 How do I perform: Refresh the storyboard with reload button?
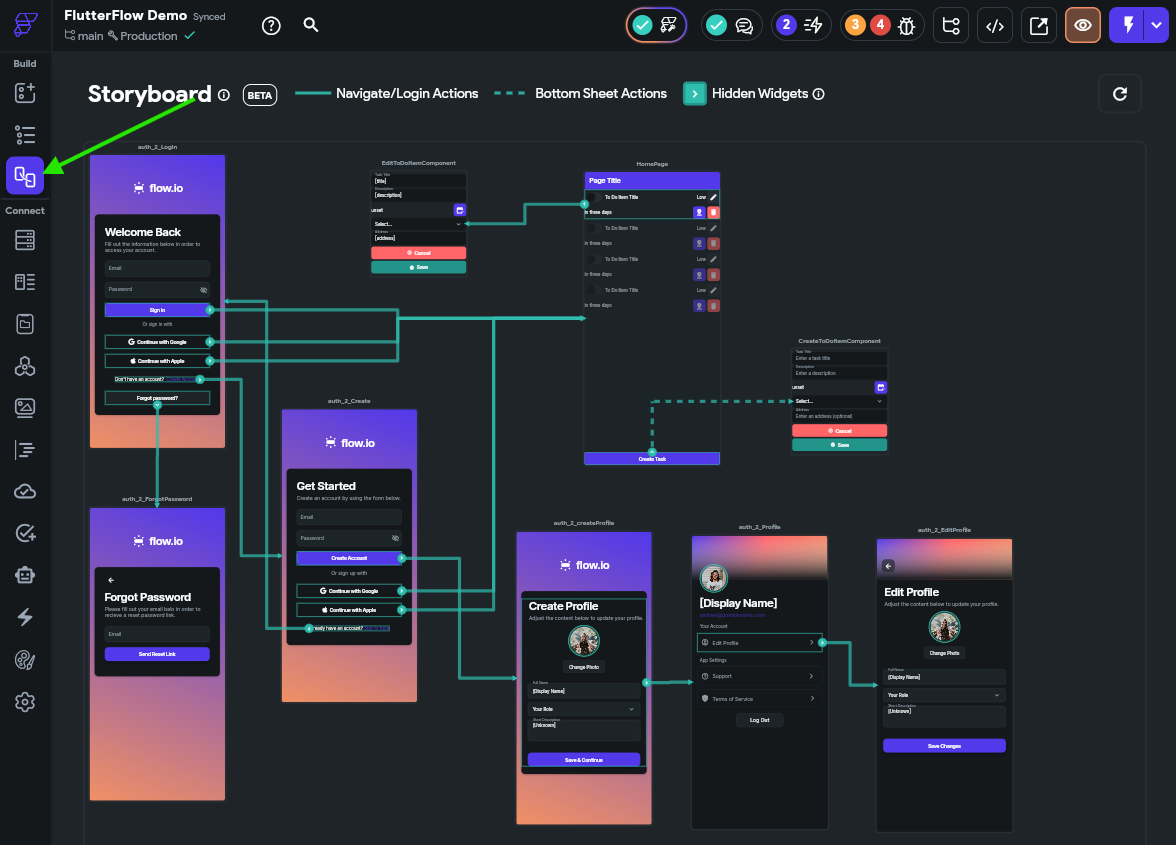(x=1120, y=94)
